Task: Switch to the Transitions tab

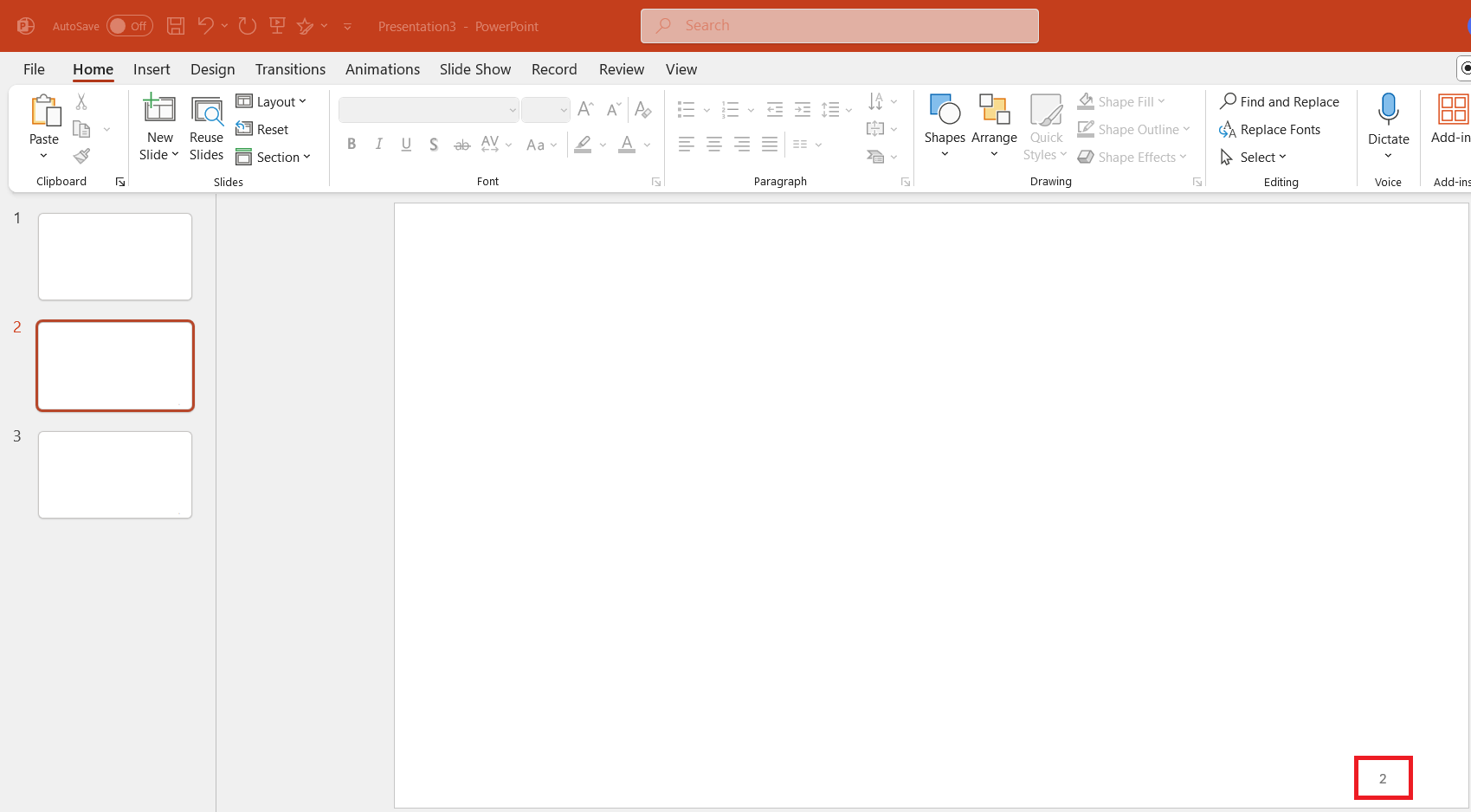Action: (x=290, y=69)
